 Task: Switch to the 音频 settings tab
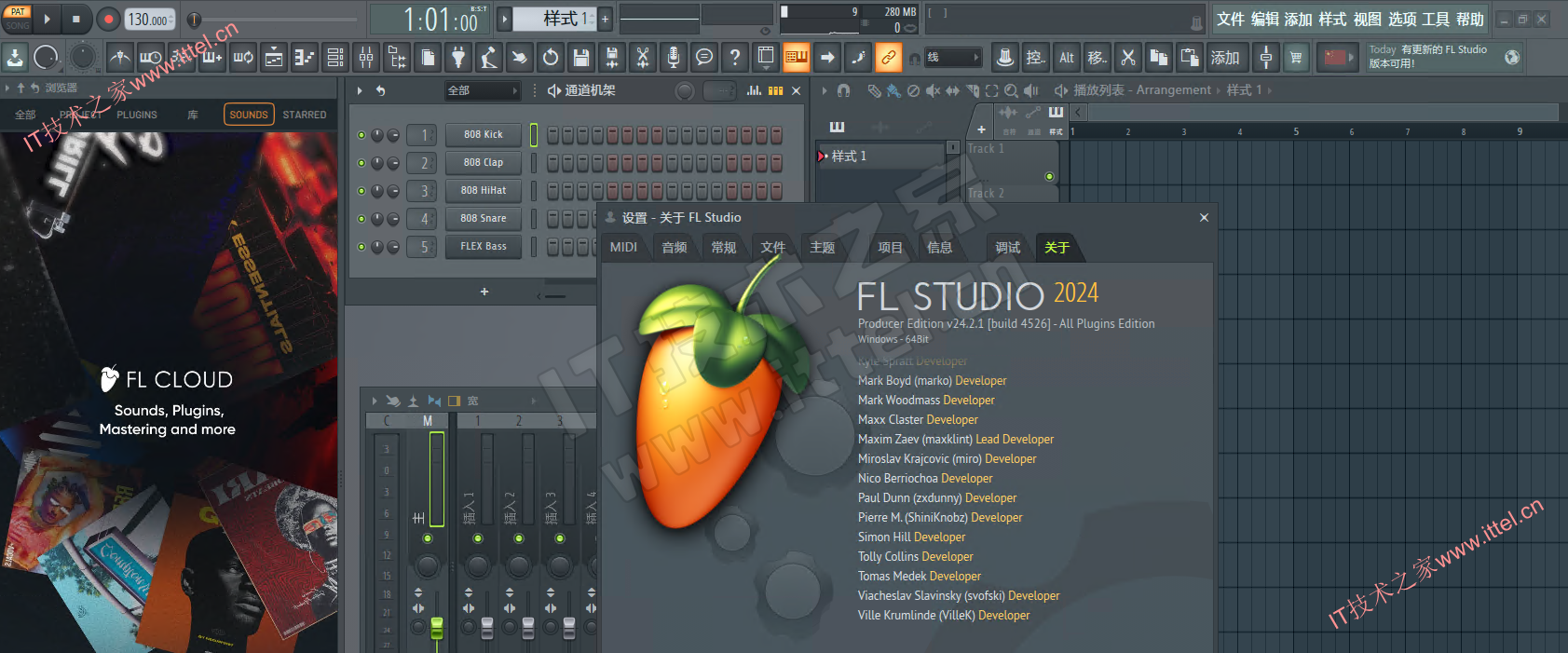675,247
